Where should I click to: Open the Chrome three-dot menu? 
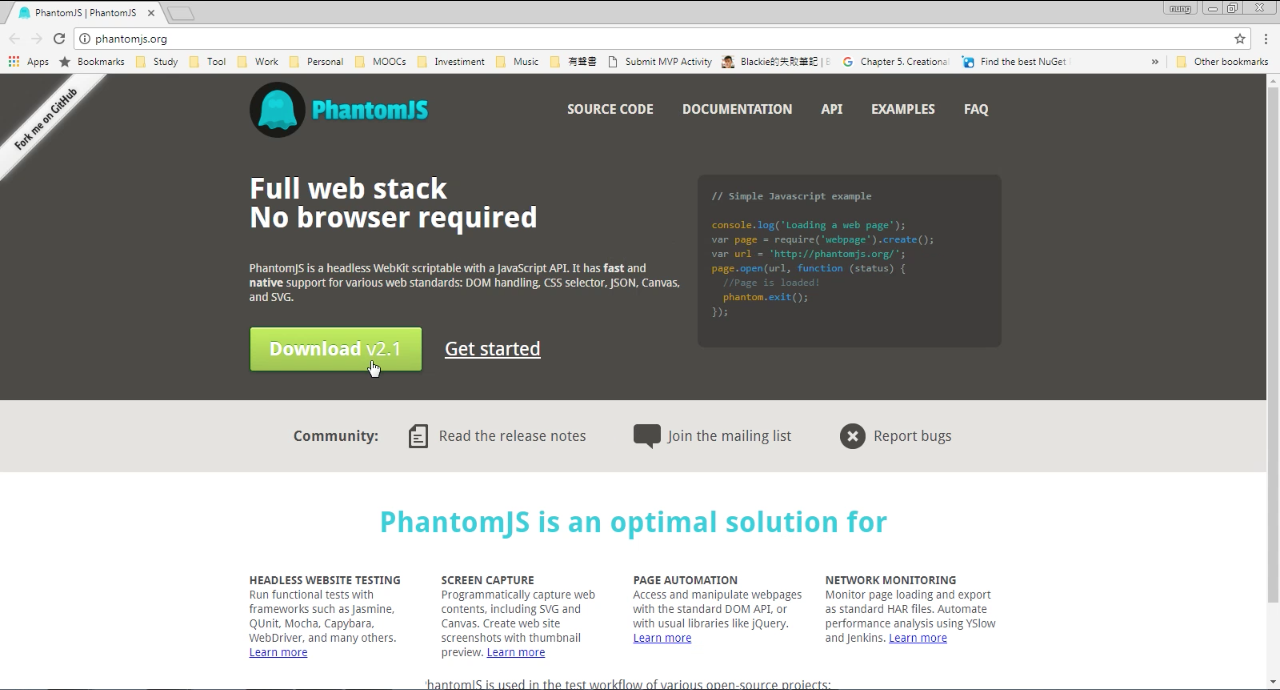(1266, 39)
